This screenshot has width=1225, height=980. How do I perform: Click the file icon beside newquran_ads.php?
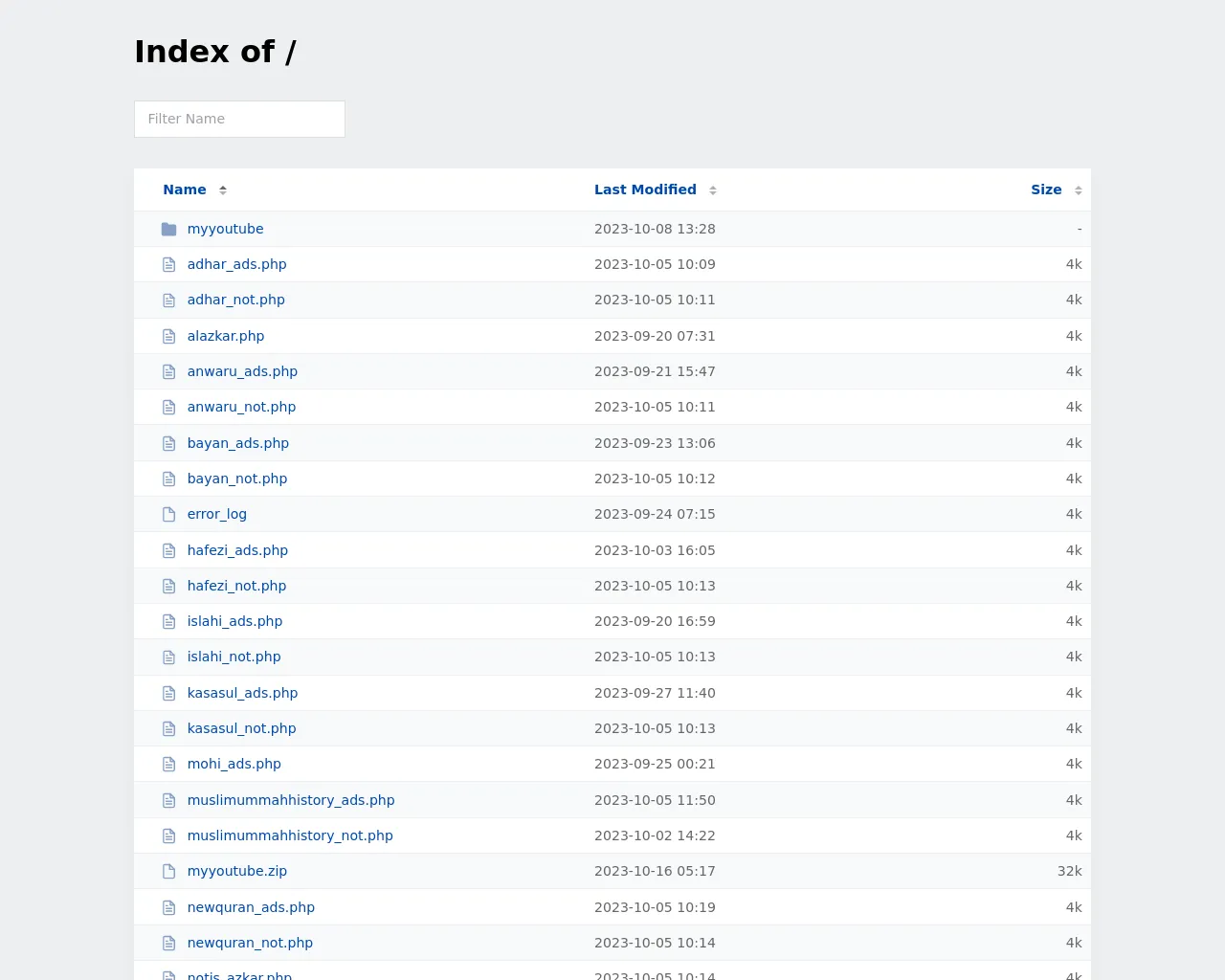(169, 907)
